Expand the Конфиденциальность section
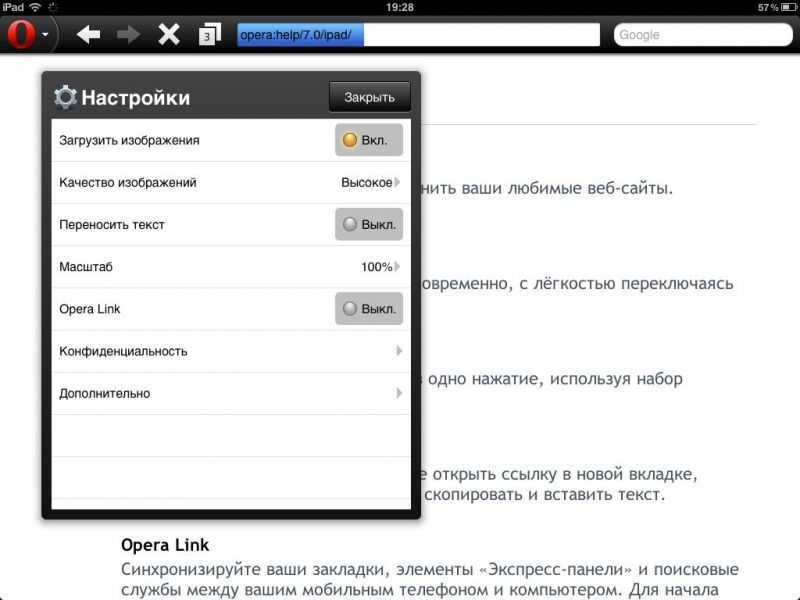Image resolution: width=800 pixels, height=600 pixels. click(x=230, y=351)
